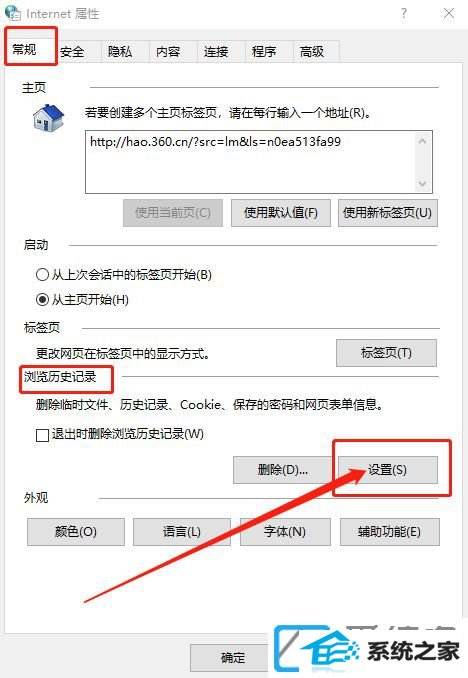Click the home page box down arrow
Screen dimensions: 468x678
click(423, 184)
